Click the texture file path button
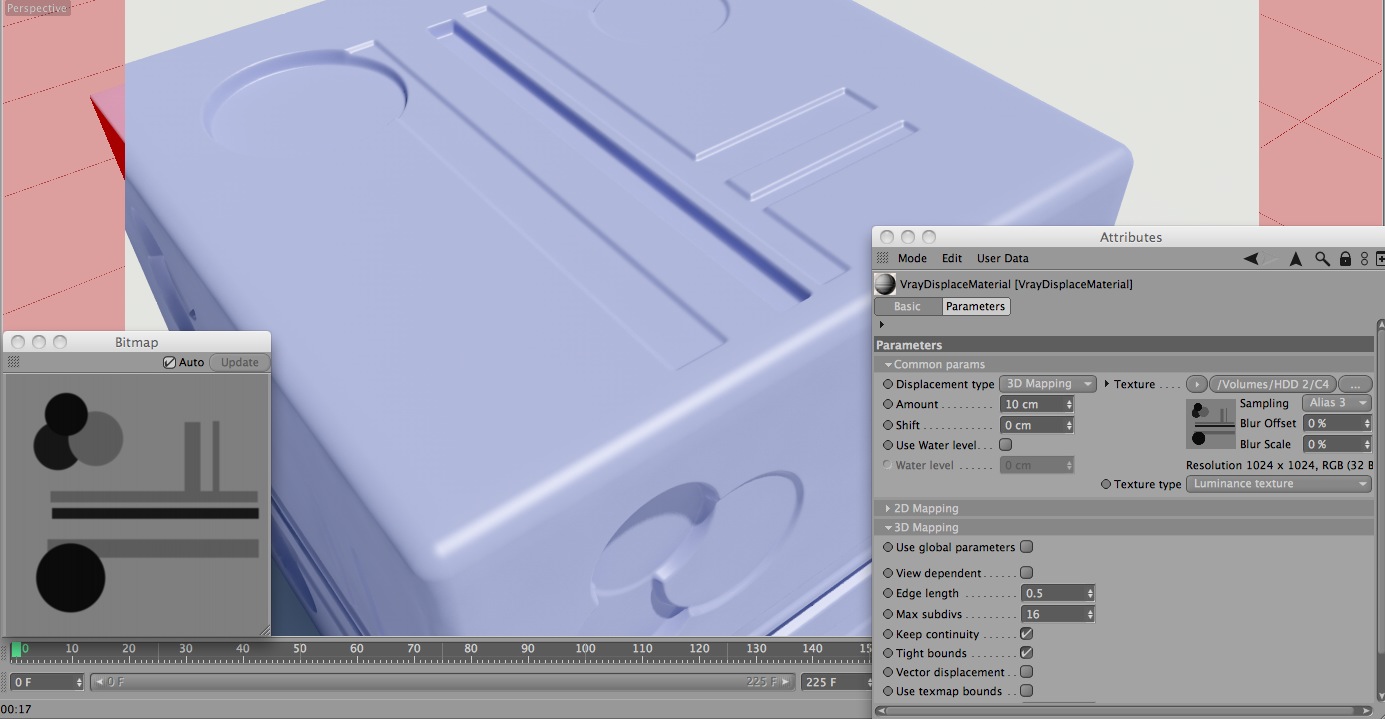Screen dimensions: 1385x719 [1272, 384]
